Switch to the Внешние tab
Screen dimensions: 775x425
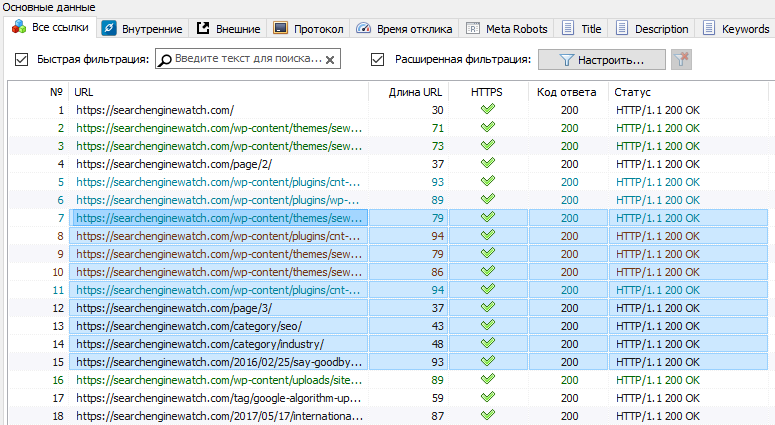(x=228, y=29)
